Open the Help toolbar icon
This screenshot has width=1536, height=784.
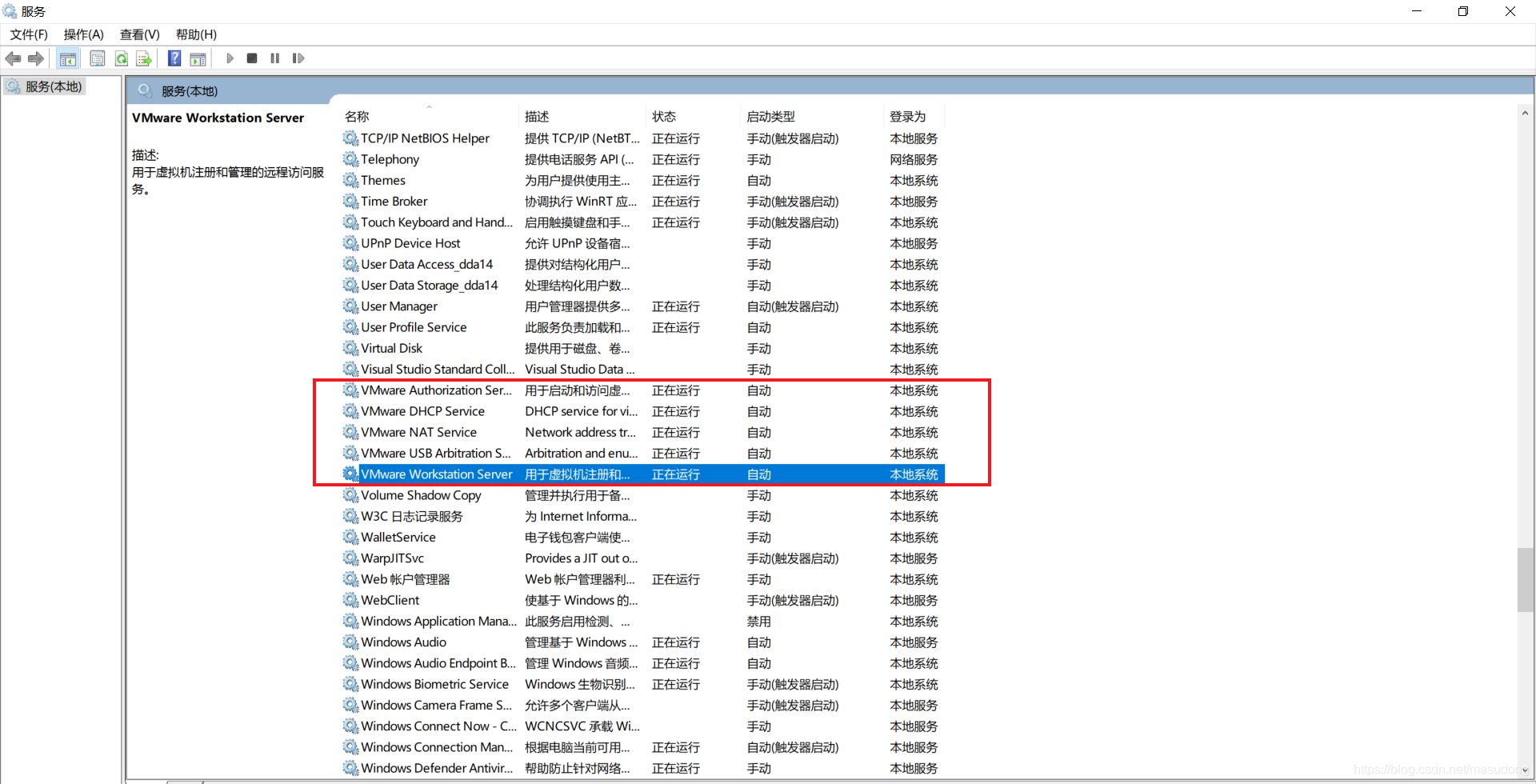pyautogui.click(x=174, y=58)
